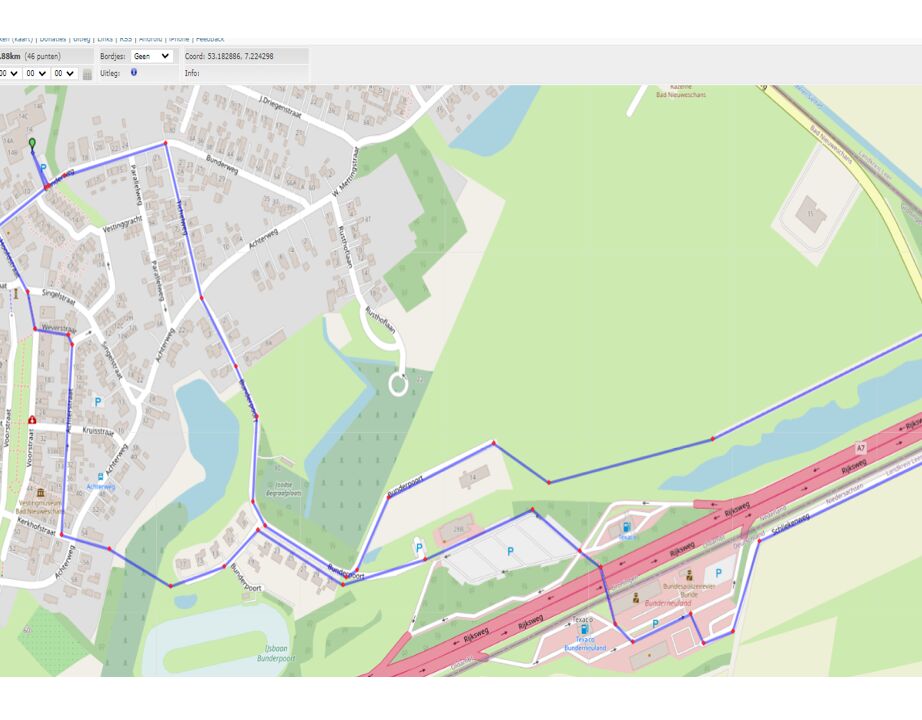
Task: Select the Texaco fuel icon north of Rijksweg
Action: click(x=626, y=526)
